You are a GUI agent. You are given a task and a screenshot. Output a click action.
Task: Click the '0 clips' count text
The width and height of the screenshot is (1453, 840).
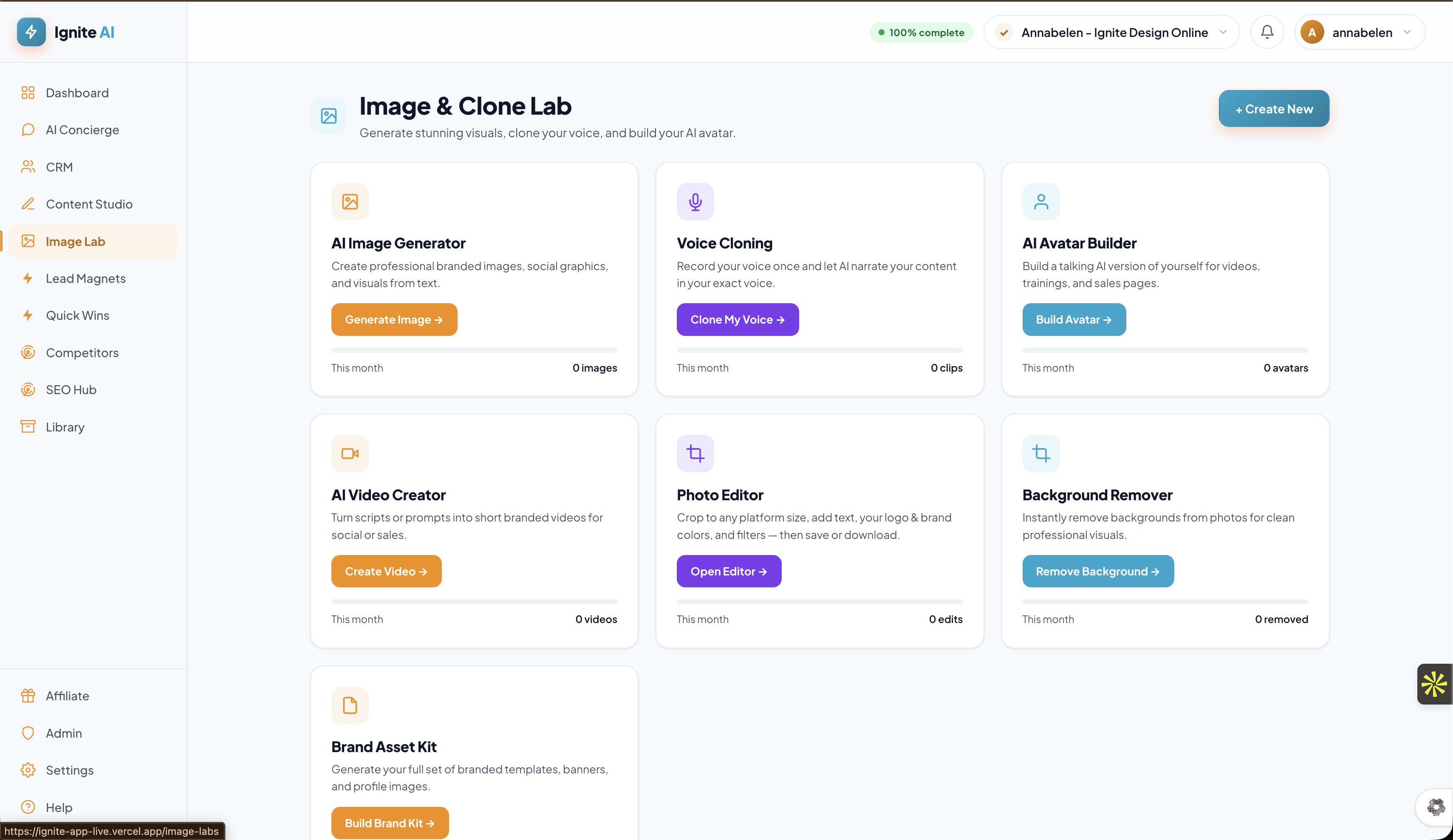pos(946,368)
